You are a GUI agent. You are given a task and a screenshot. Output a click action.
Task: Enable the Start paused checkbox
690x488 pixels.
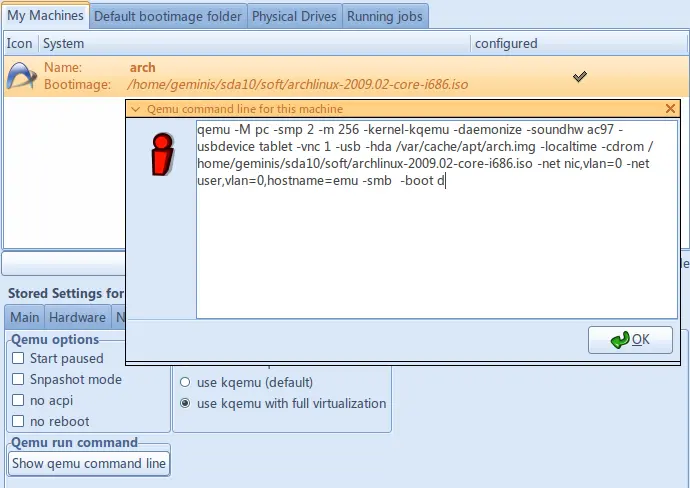[x=18, y=358]
